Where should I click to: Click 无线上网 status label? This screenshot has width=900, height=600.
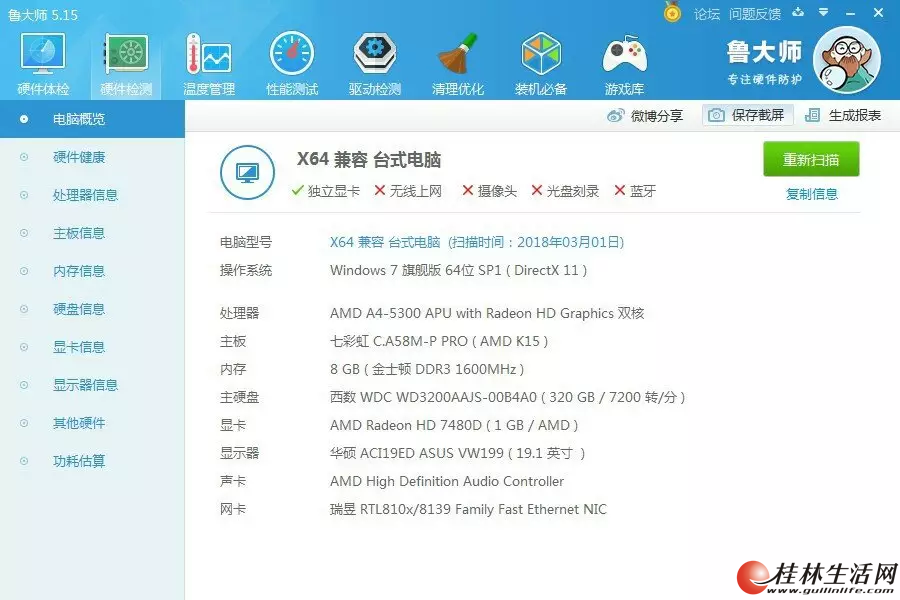(408, 191)
